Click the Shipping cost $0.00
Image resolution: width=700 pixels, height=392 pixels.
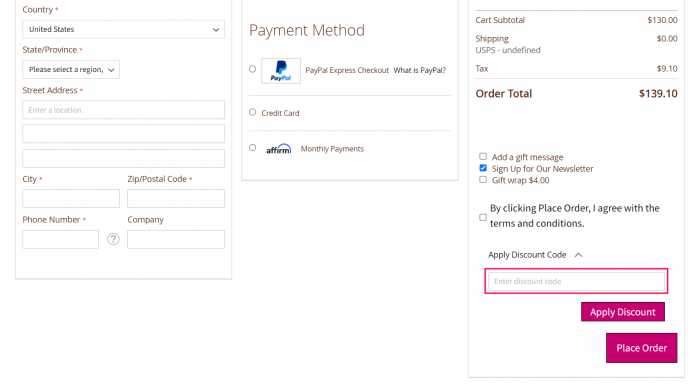(667, 39)
